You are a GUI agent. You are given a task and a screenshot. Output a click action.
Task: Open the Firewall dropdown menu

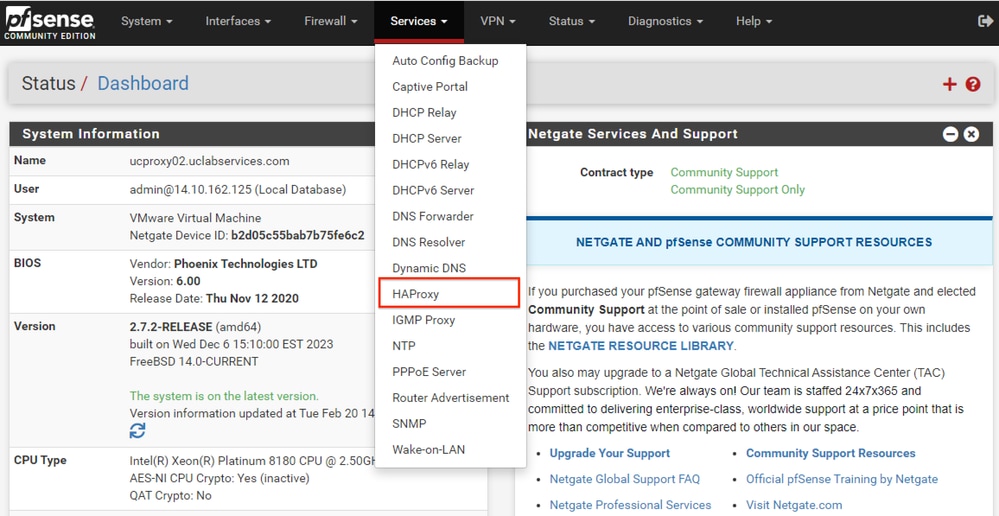click(x=333, y=21)
